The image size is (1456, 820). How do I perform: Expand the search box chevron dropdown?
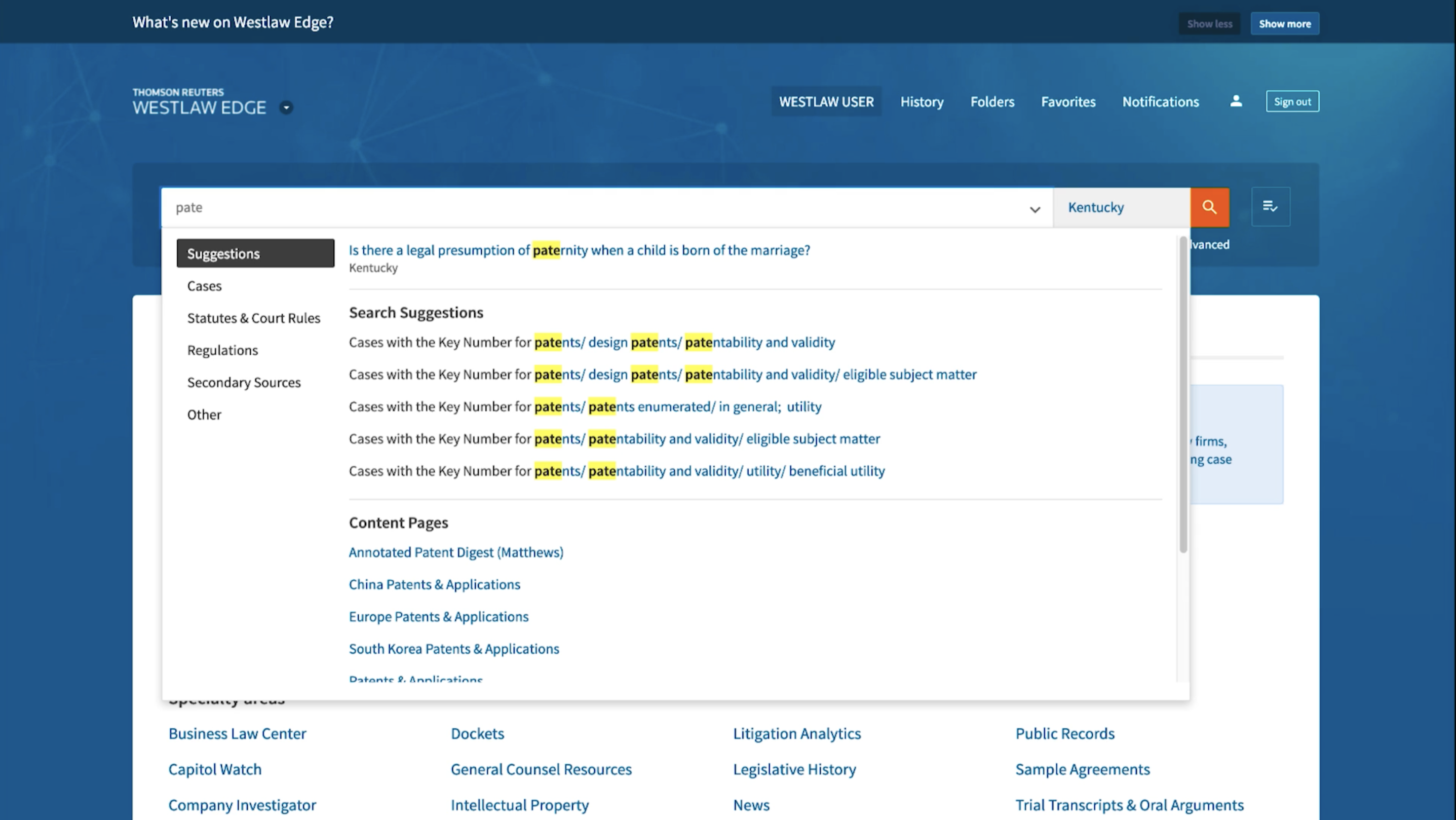(x=1034, y=209)
